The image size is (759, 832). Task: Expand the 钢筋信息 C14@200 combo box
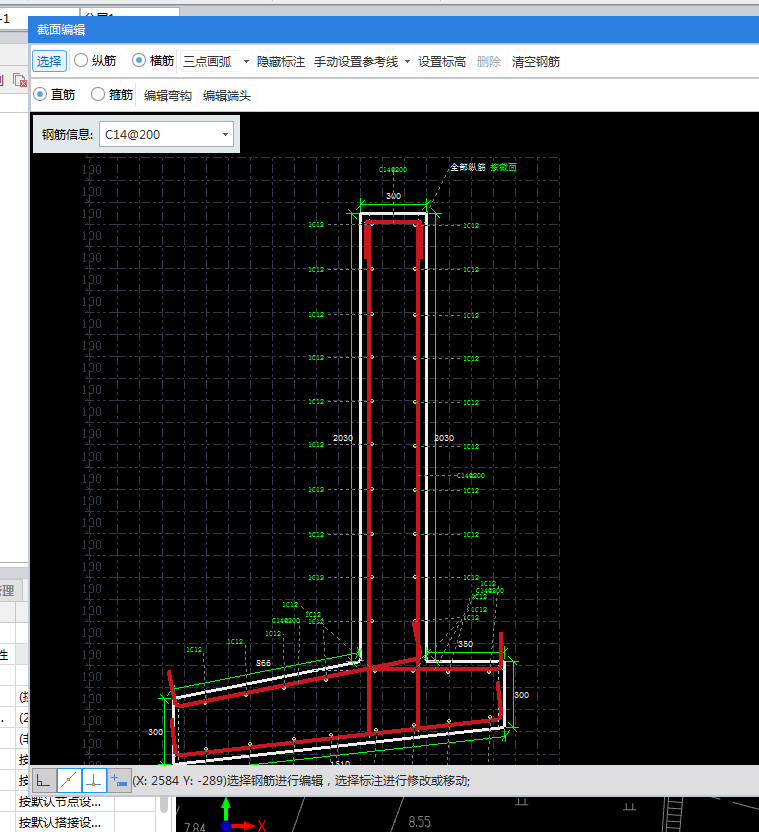tap(225, 135)
